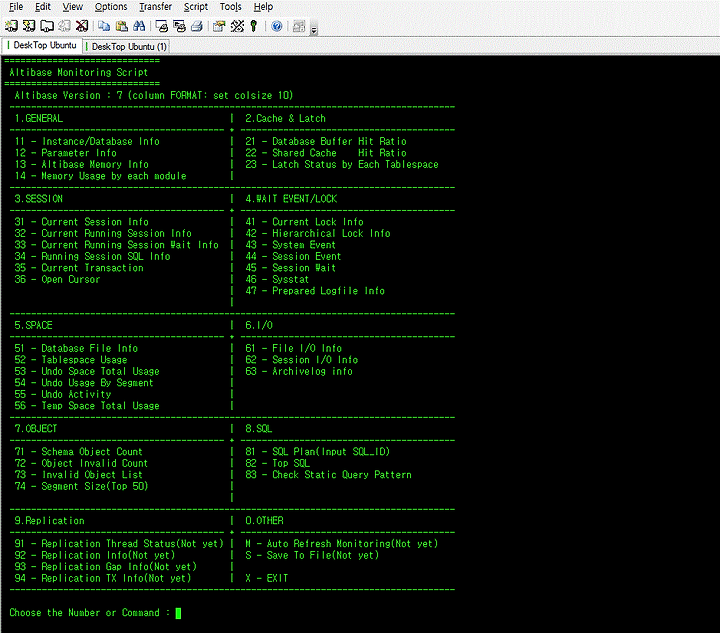This screenshot has height=633, width=720.
Task: Click '94 - Replication TX Info(Not yet)'
Action: (103, 578)
